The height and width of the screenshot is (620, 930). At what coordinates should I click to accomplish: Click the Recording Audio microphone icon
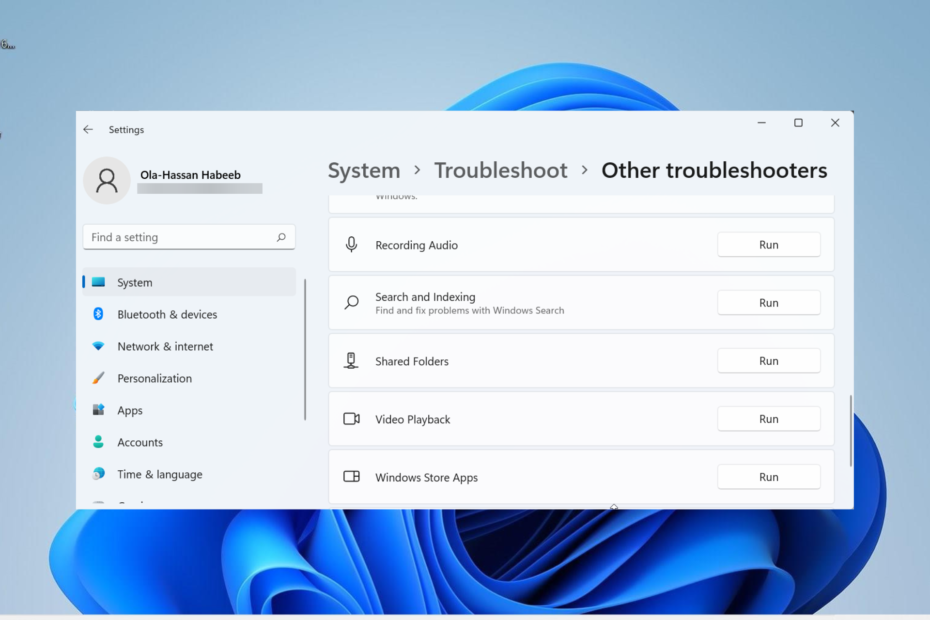pos(351,244)
